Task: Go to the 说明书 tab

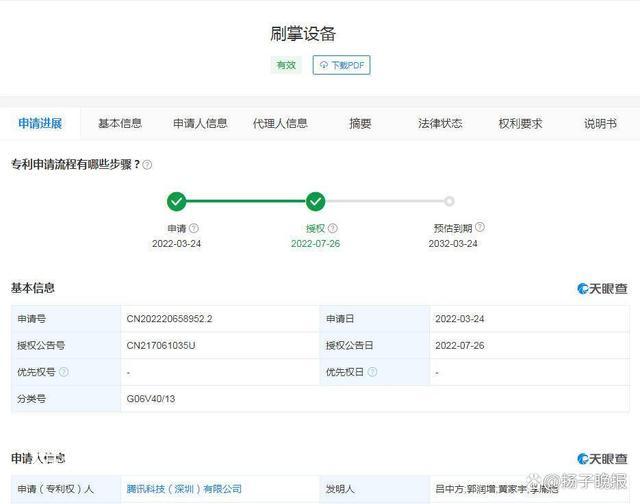Action: [600, 123]
